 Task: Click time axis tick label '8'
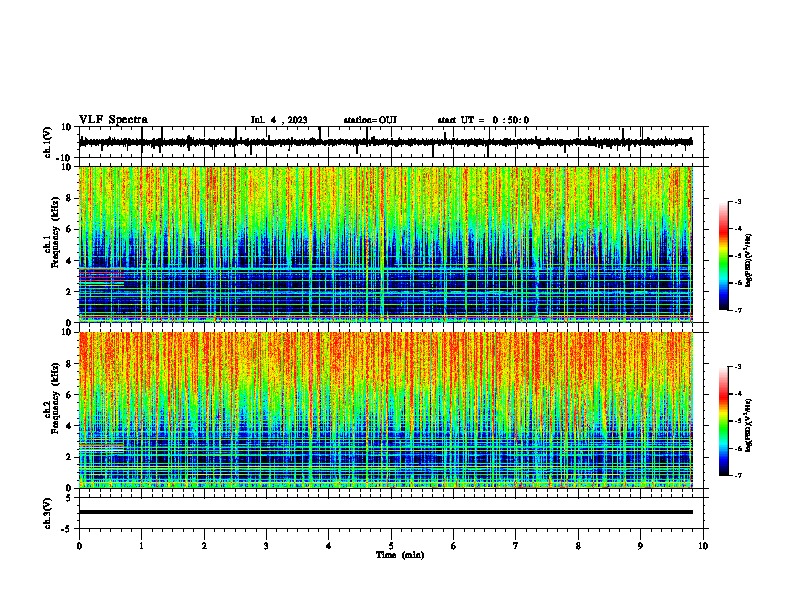coord(578,546)
